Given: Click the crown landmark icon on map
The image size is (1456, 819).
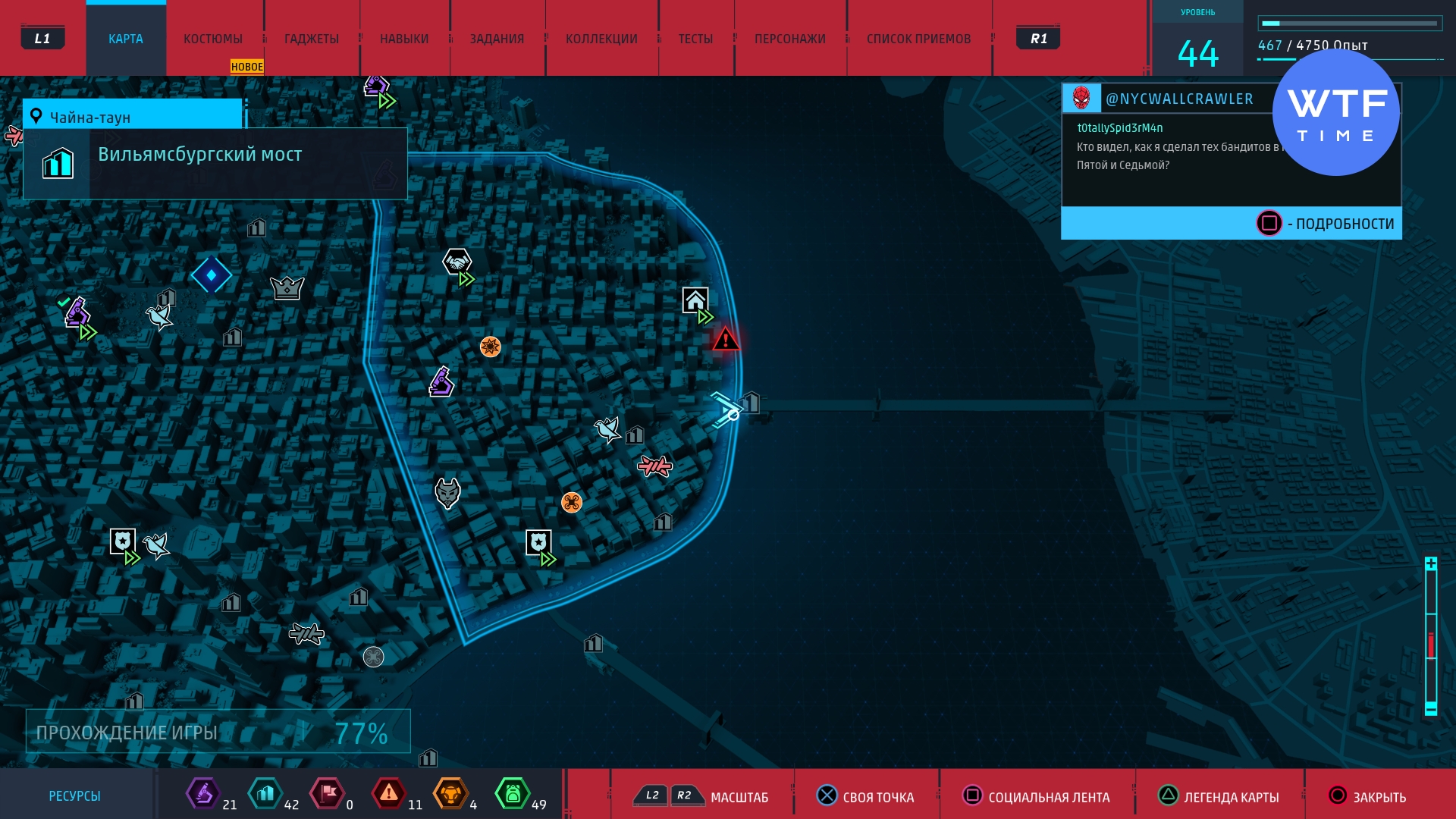Looking at the screenshot, I should [x=287, y=287].
